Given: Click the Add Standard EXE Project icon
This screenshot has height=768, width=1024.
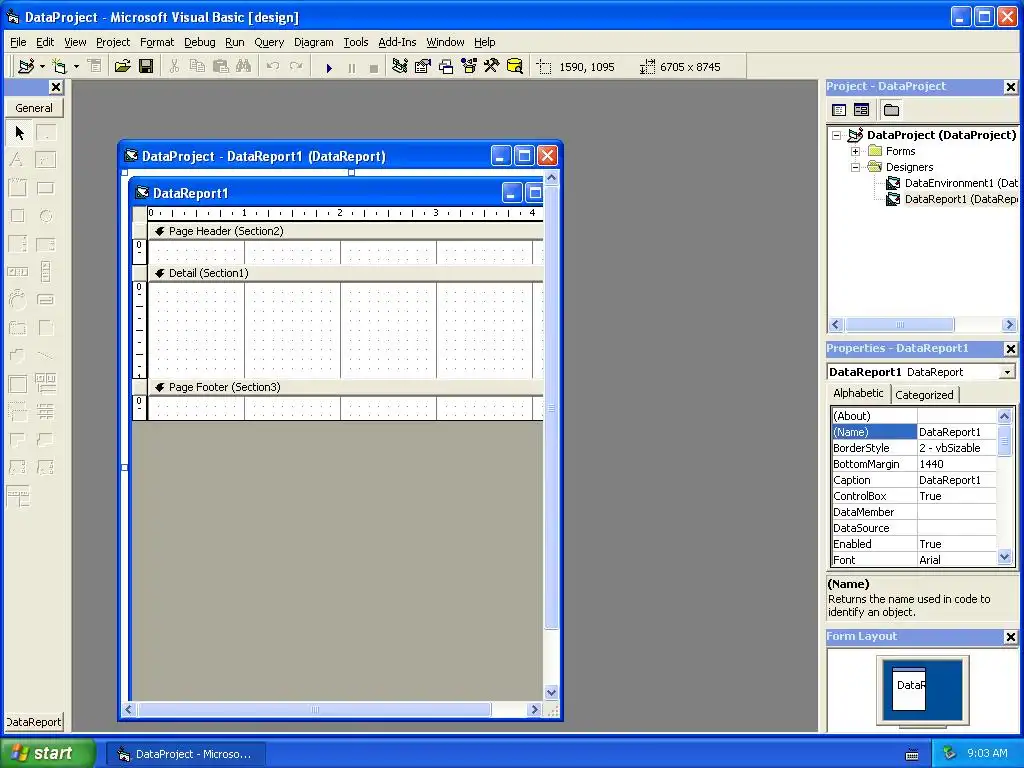Looking at the screenshot, I should tap(26, 66).
